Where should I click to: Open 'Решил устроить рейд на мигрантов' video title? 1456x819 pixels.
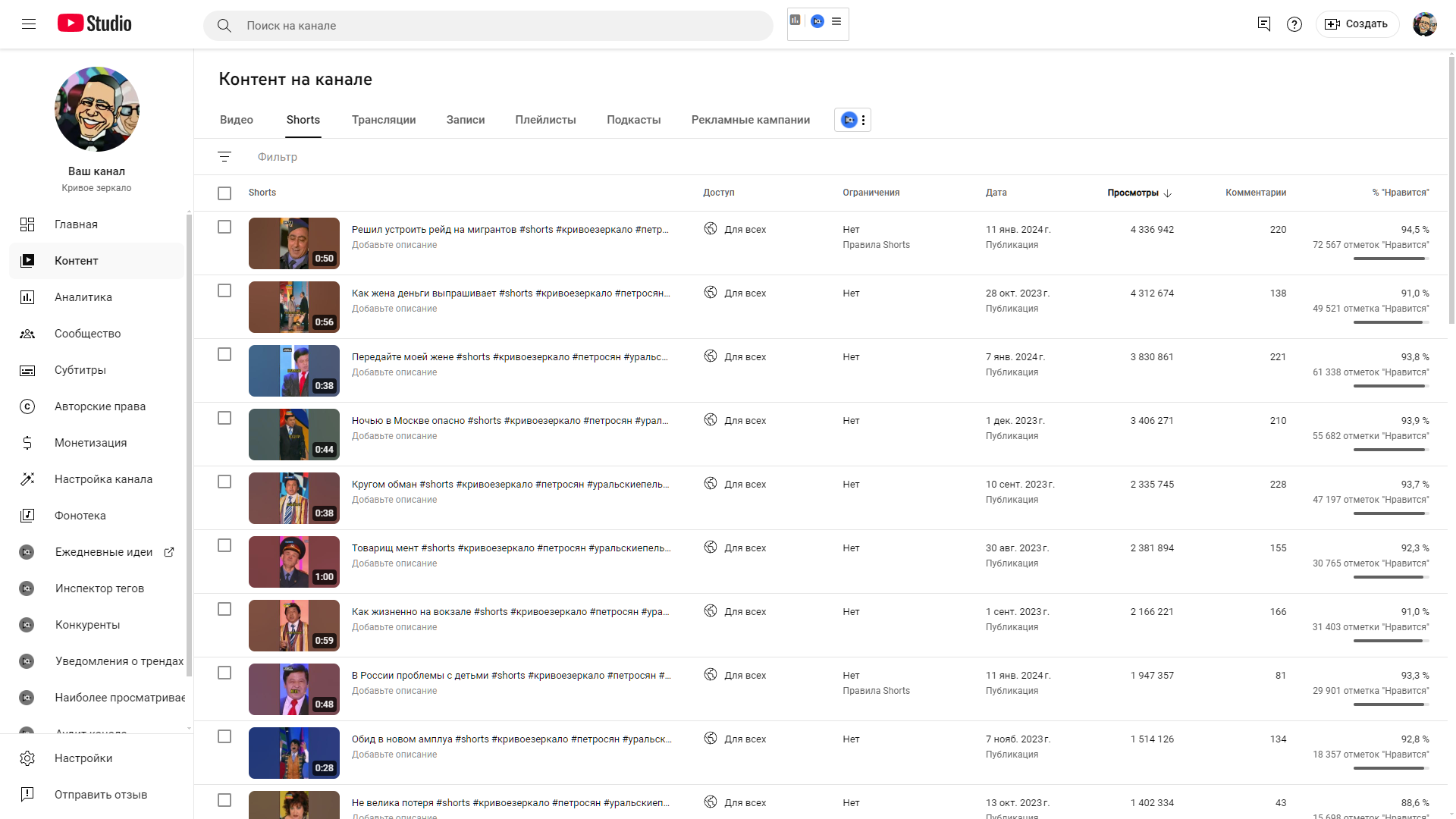(510, 230)
